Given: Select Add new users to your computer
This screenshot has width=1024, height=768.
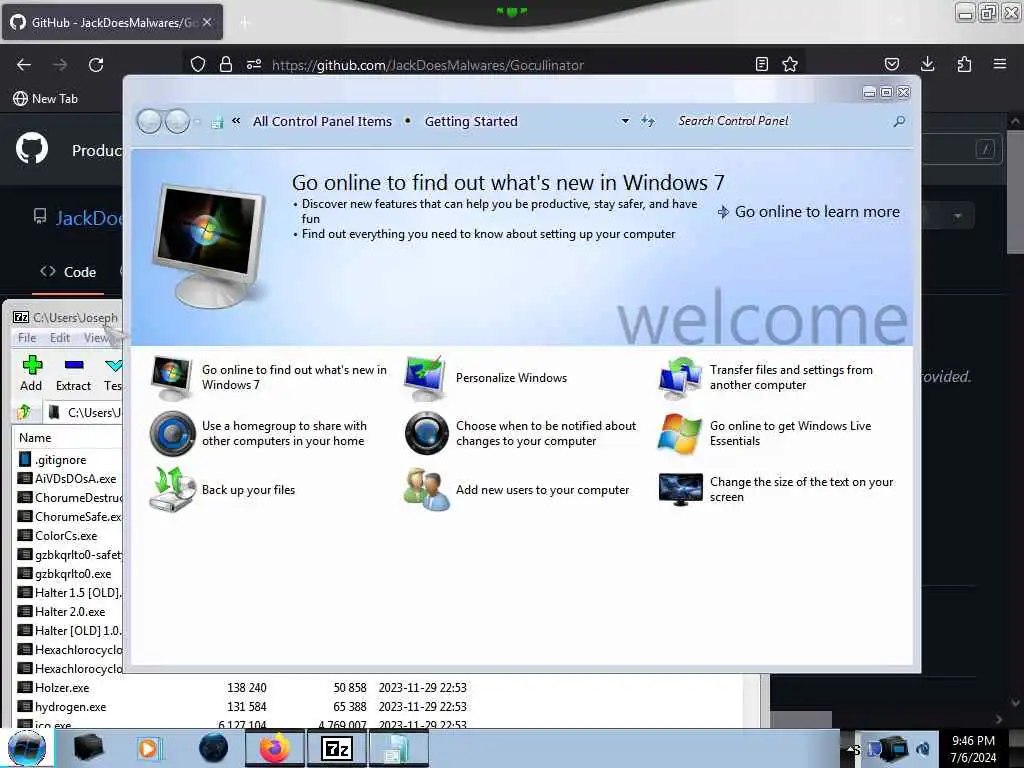Looking at the screenshot, I should [517, 489].
